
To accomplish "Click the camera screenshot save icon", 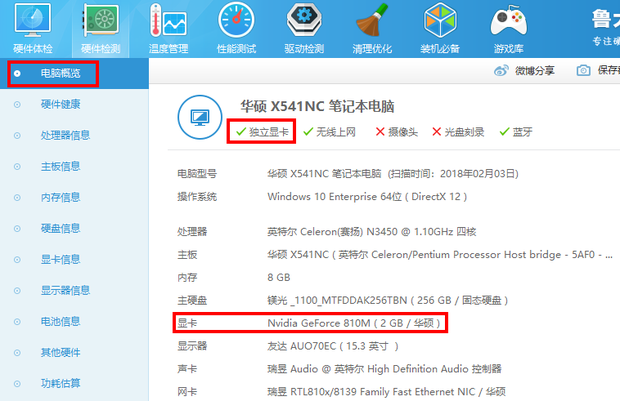I will tap(584, 71).
